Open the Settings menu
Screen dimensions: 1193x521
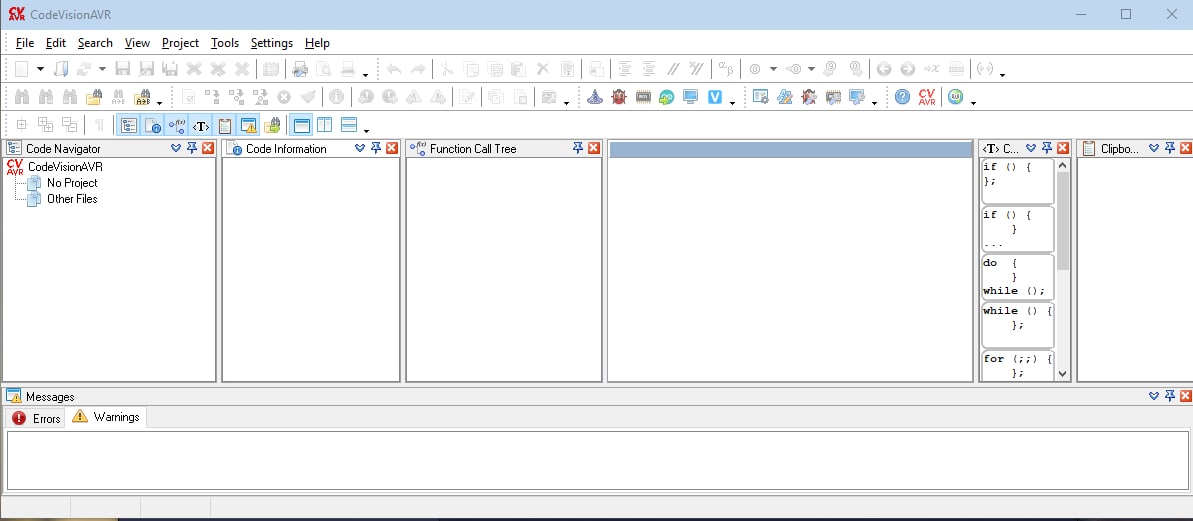(x=272, y=43)
